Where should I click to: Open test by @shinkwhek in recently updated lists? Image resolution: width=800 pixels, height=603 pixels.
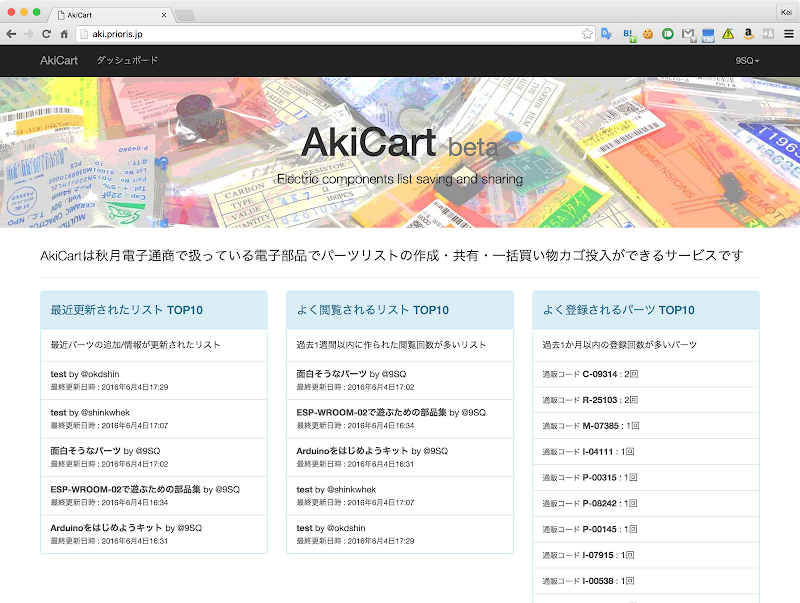pos(154,419)
